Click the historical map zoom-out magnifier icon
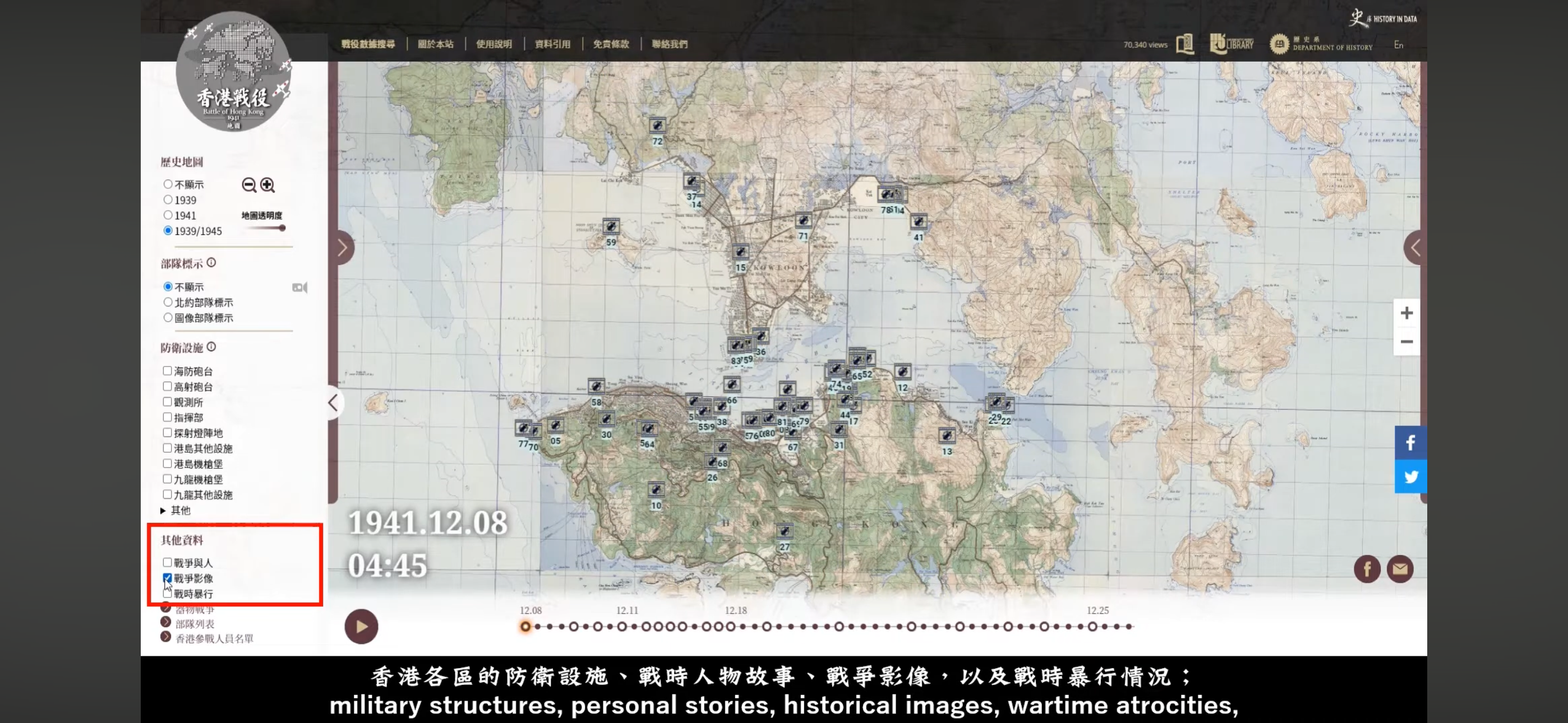 (248, 185)
